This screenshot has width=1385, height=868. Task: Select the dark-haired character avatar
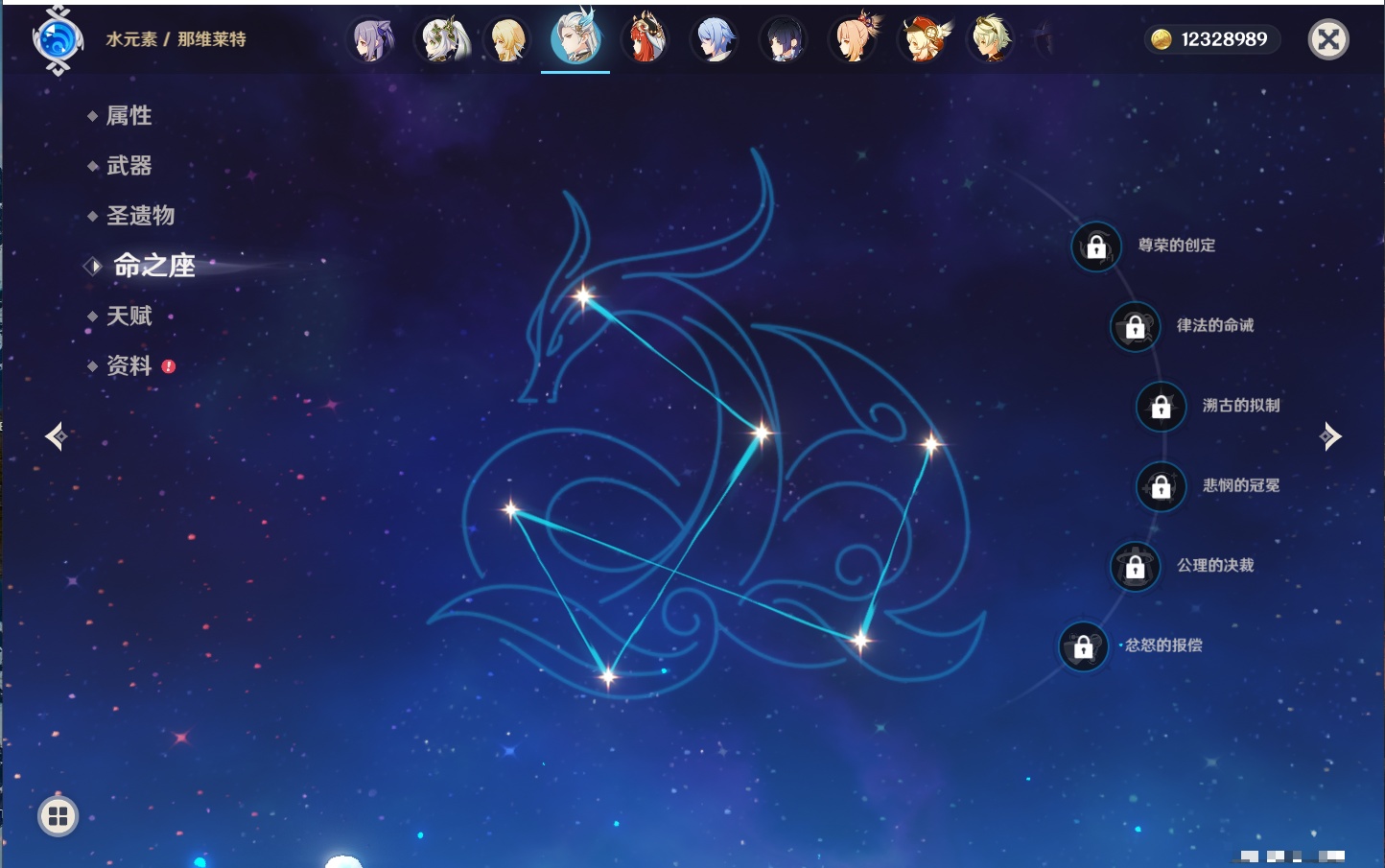pyautogui.click(x=783, y=40)
